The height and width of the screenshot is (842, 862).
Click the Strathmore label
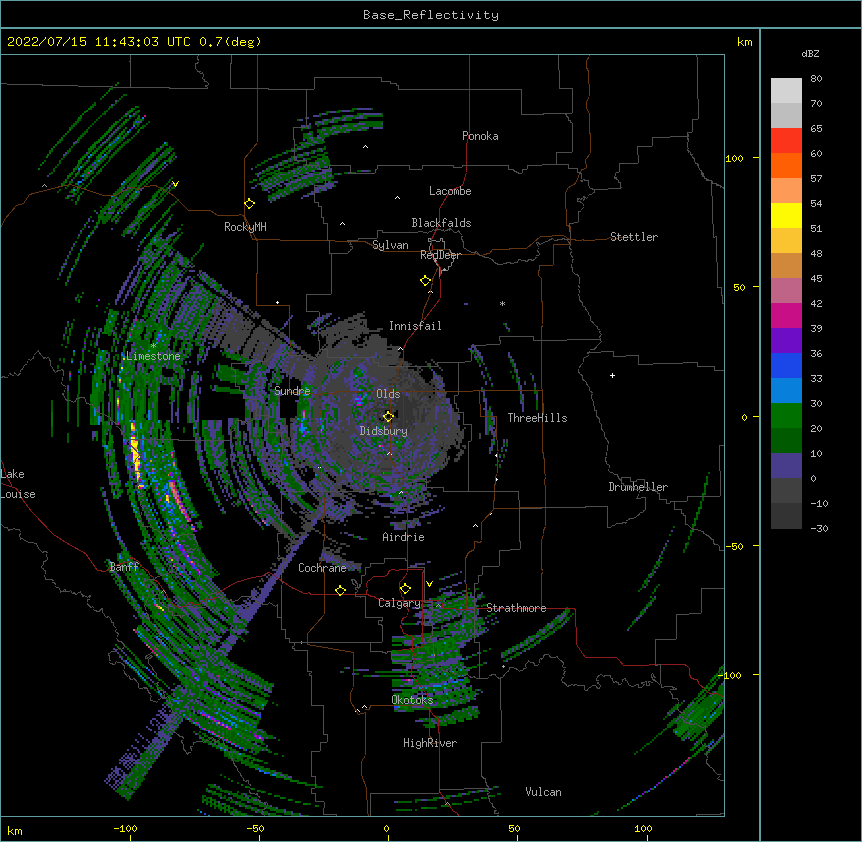pyautogui.click(x=516, y=608)
